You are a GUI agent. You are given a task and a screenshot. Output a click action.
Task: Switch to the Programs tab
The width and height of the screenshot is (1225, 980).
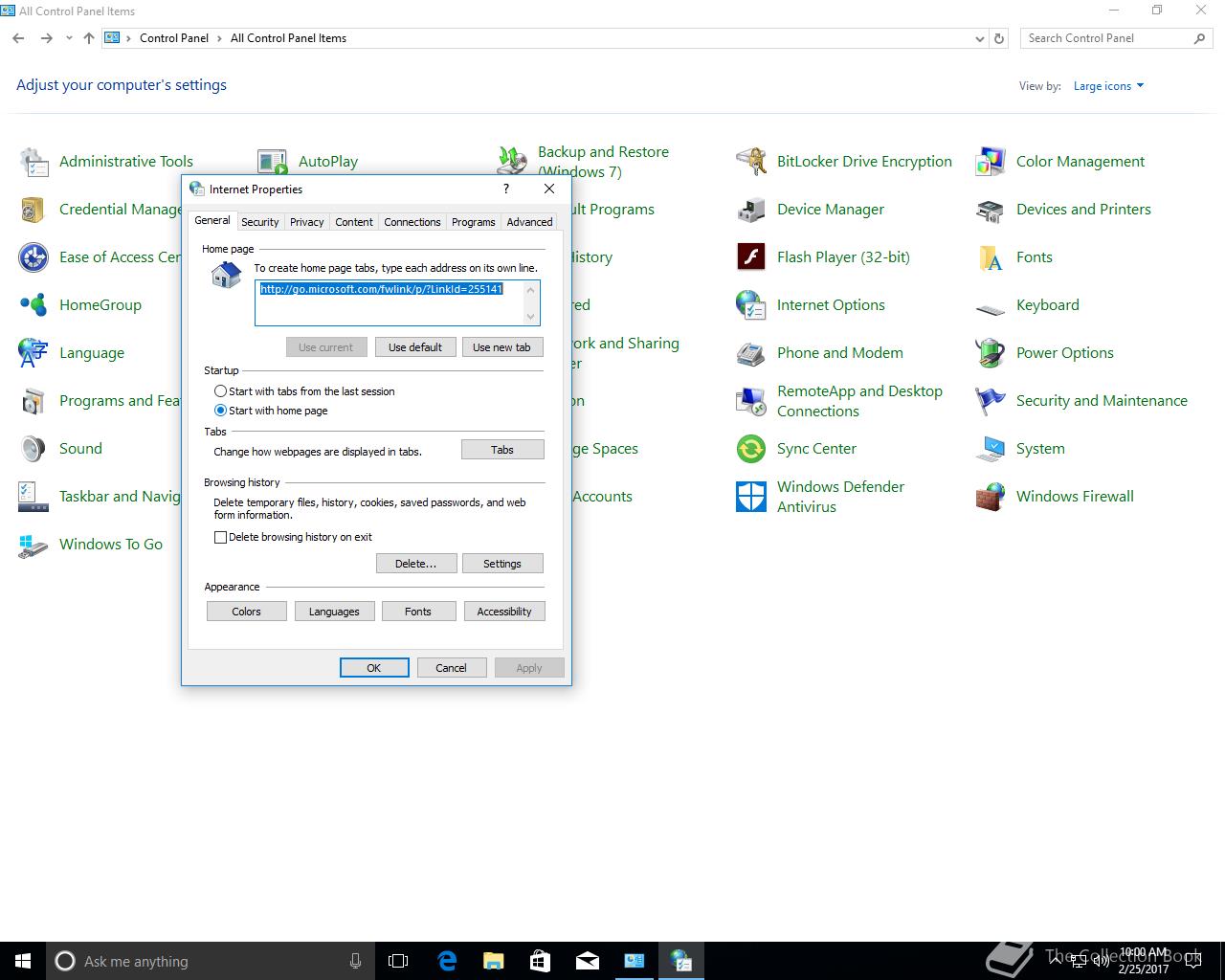point(474,222)
